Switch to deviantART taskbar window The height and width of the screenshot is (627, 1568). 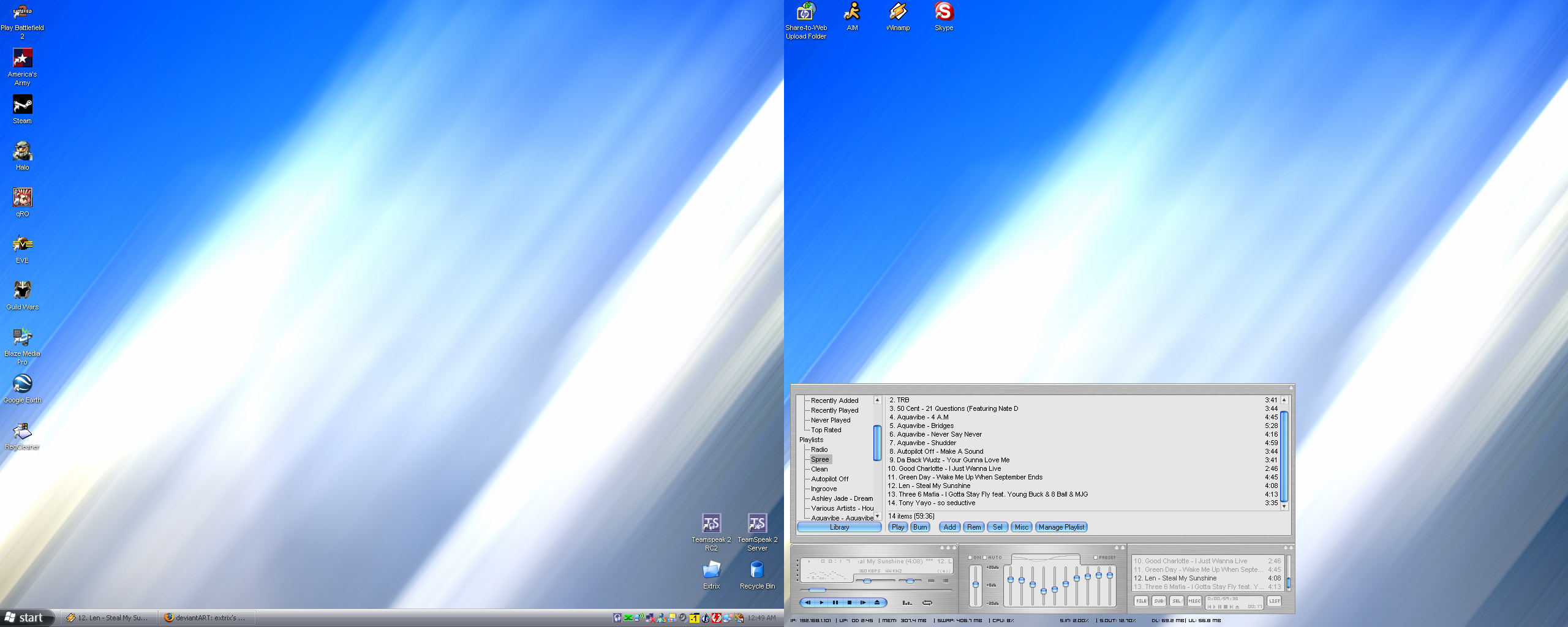206,618
